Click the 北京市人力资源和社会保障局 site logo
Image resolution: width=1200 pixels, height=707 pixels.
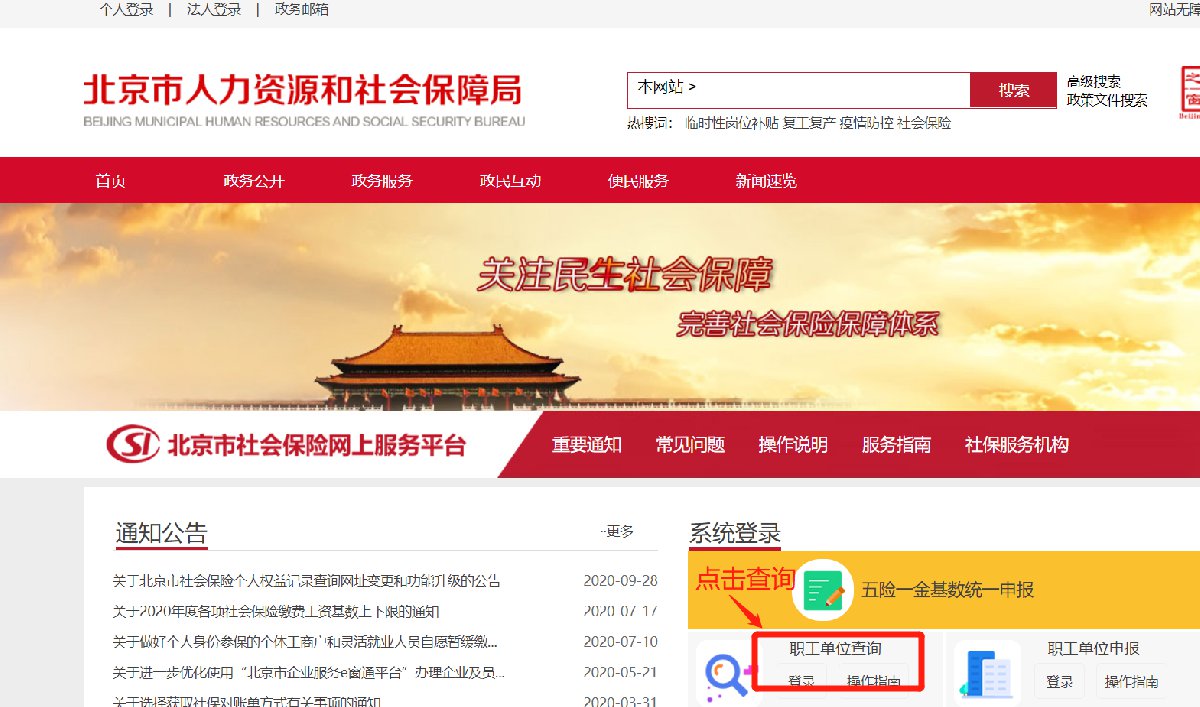click(x=304, y=100)
